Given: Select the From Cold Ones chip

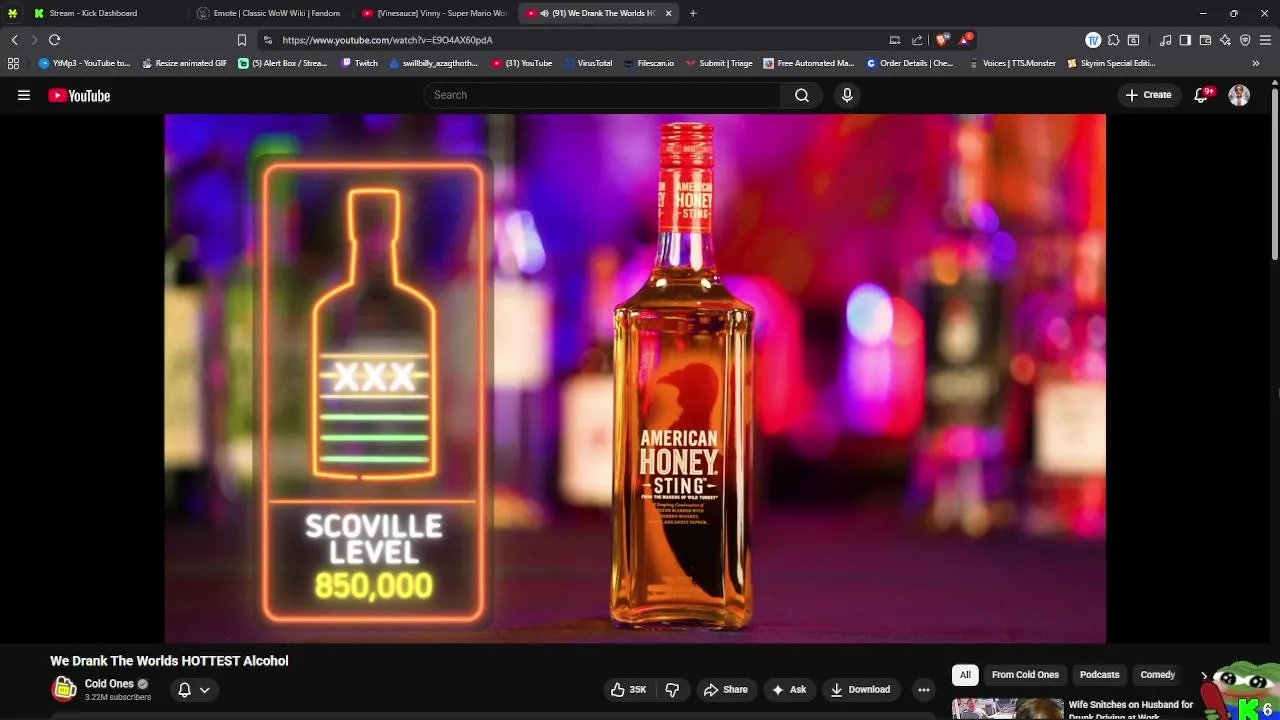Looking at the screenshot, I should (1025, 675).
